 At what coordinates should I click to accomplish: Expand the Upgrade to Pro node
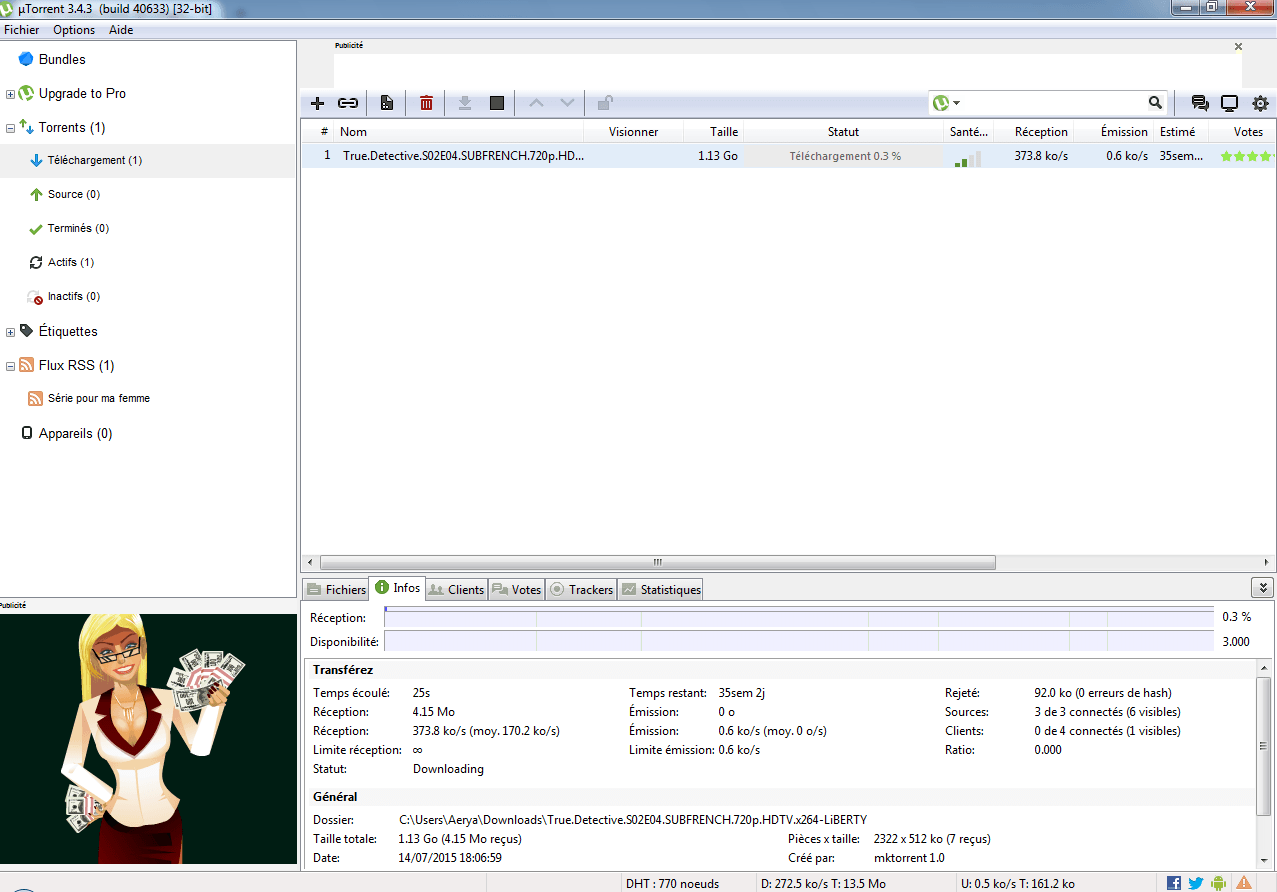[10, 94]
